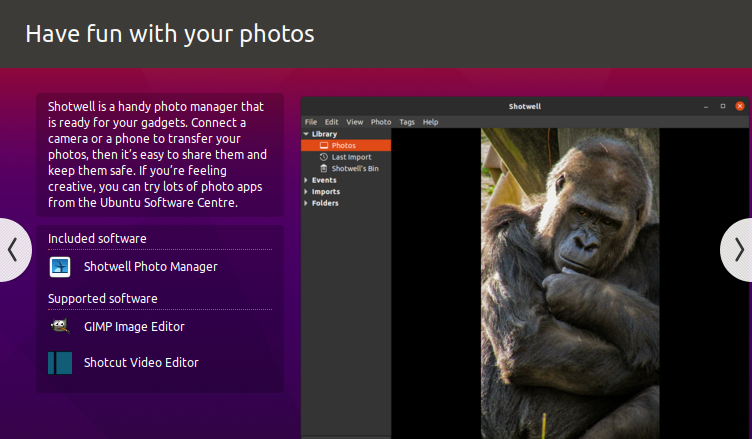Go to the previous slide arrow
Viewport: 752px width, 439px height.
[x=12, y=250]
